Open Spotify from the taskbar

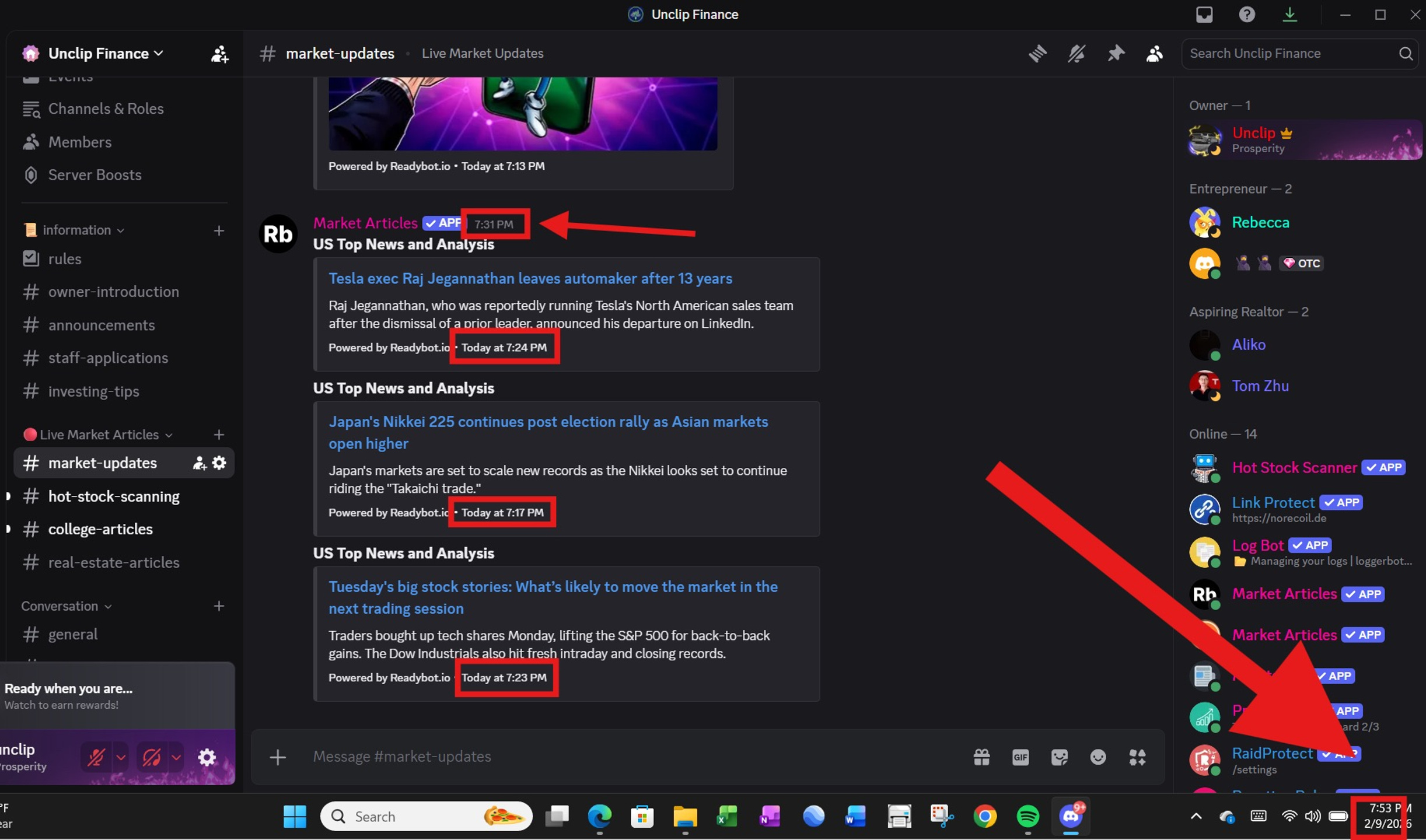(1027, 816)
